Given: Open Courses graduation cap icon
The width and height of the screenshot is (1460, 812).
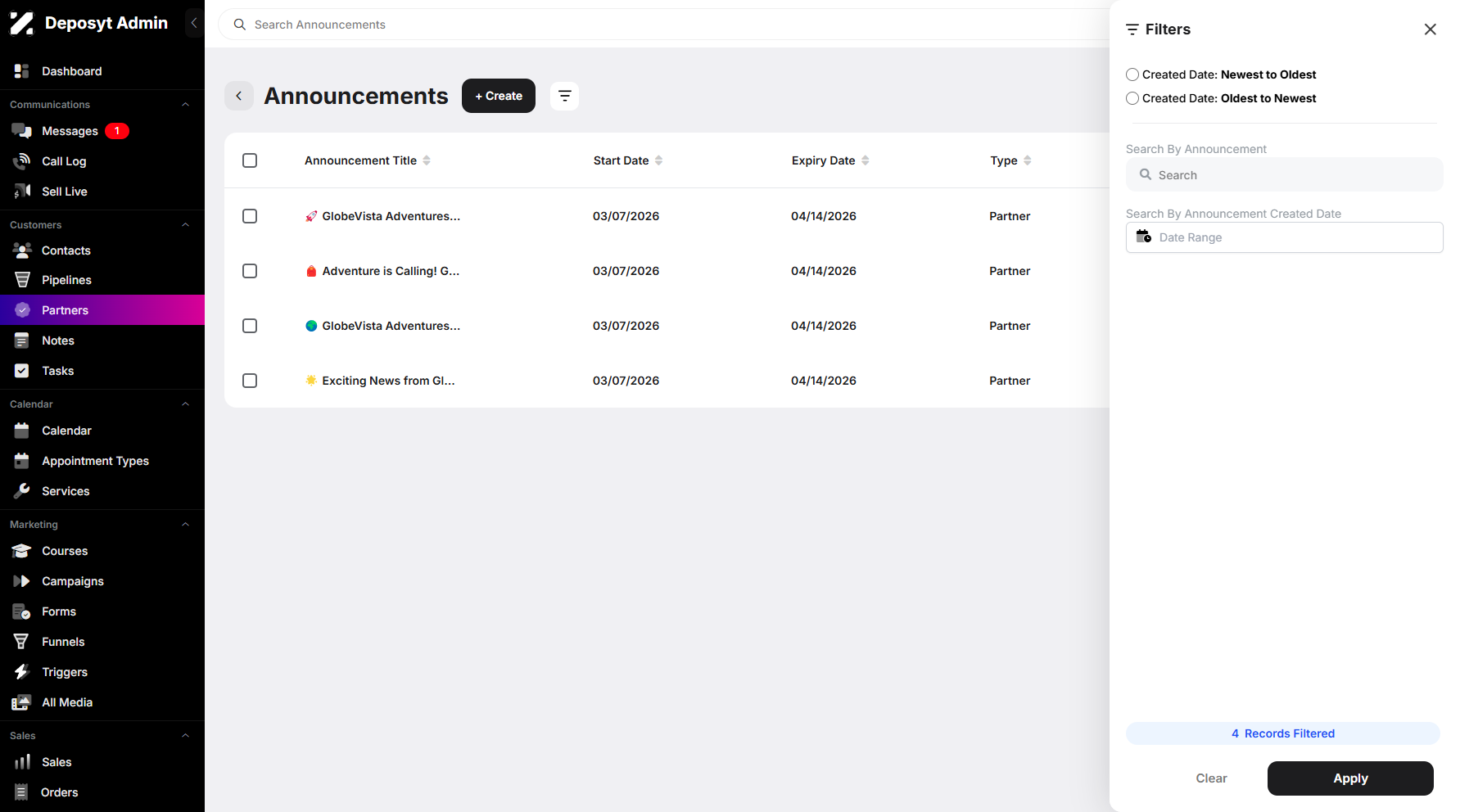Looking at the screenshot, I should [x=22, y=551].
